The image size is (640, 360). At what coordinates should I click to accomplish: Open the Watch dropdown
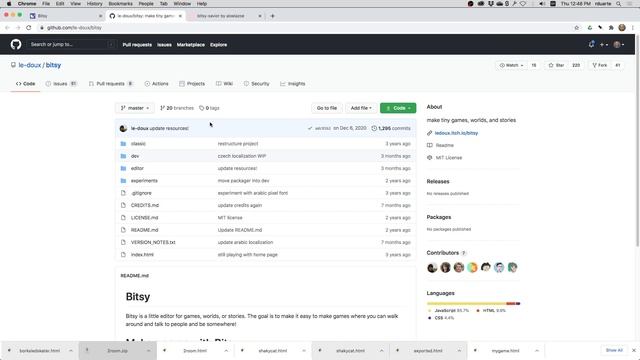point(511,65)
